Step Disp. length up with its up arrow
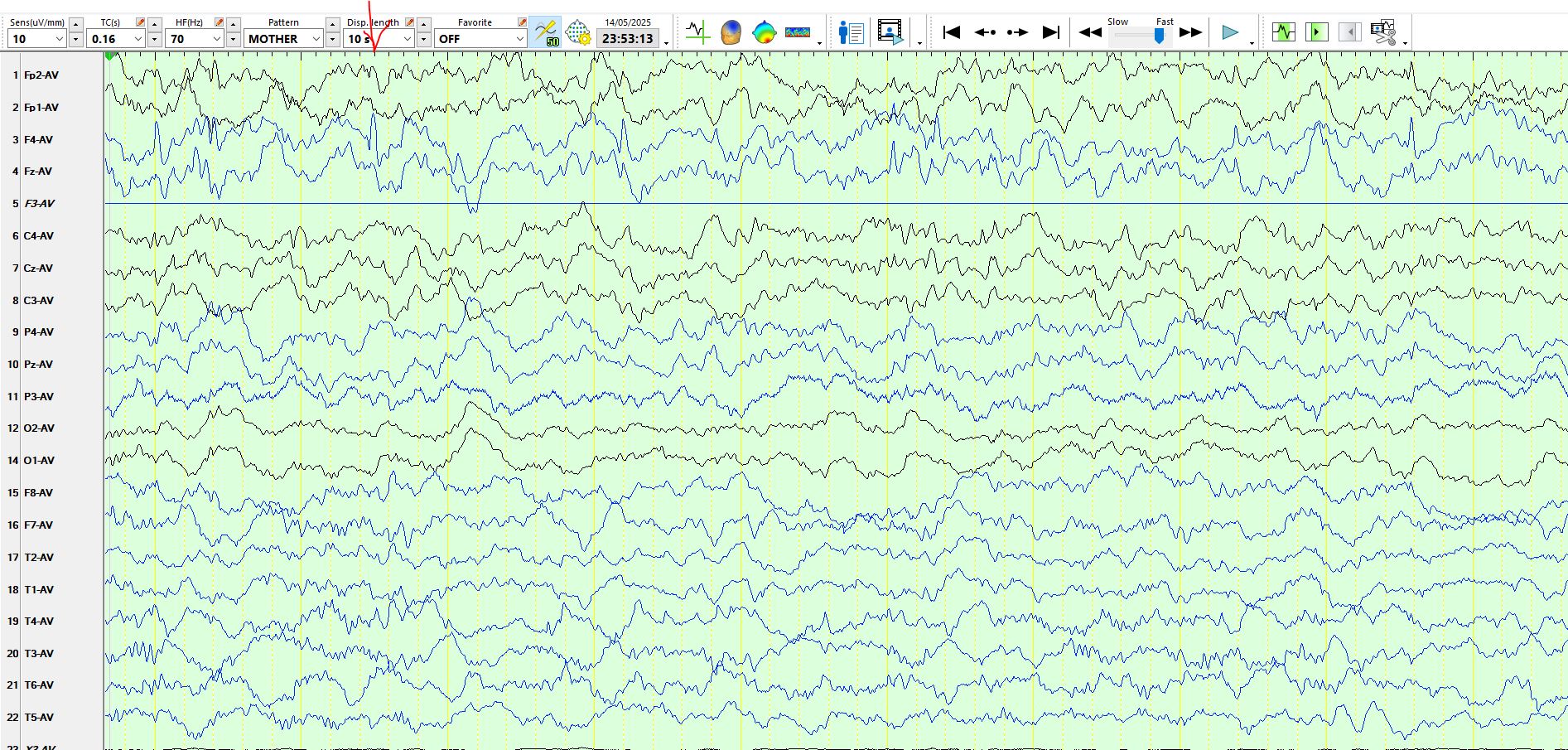The height and width of the screenshot is (750, 1568). (424, 24)
